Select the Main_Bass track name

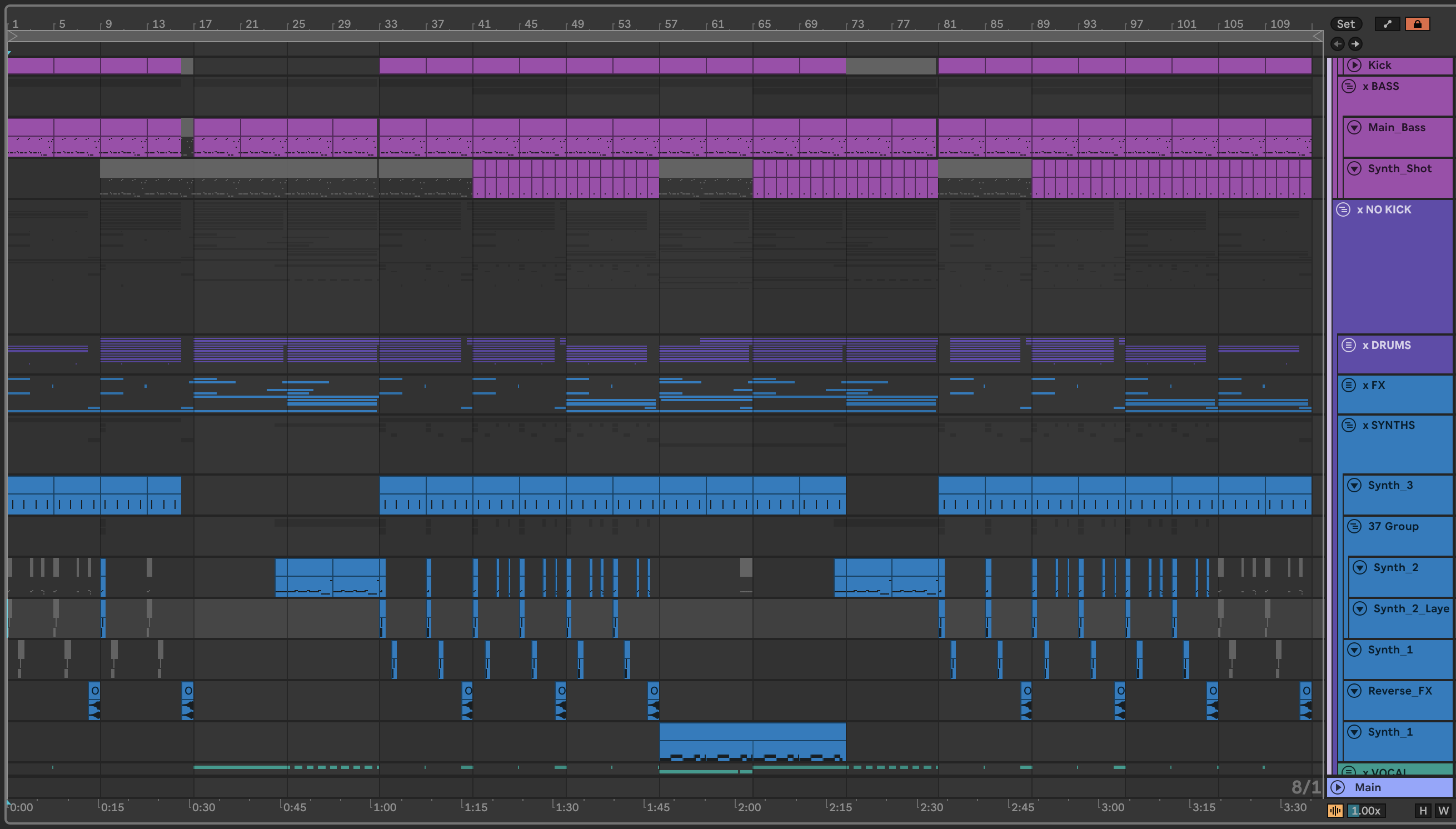point(1396,127)
